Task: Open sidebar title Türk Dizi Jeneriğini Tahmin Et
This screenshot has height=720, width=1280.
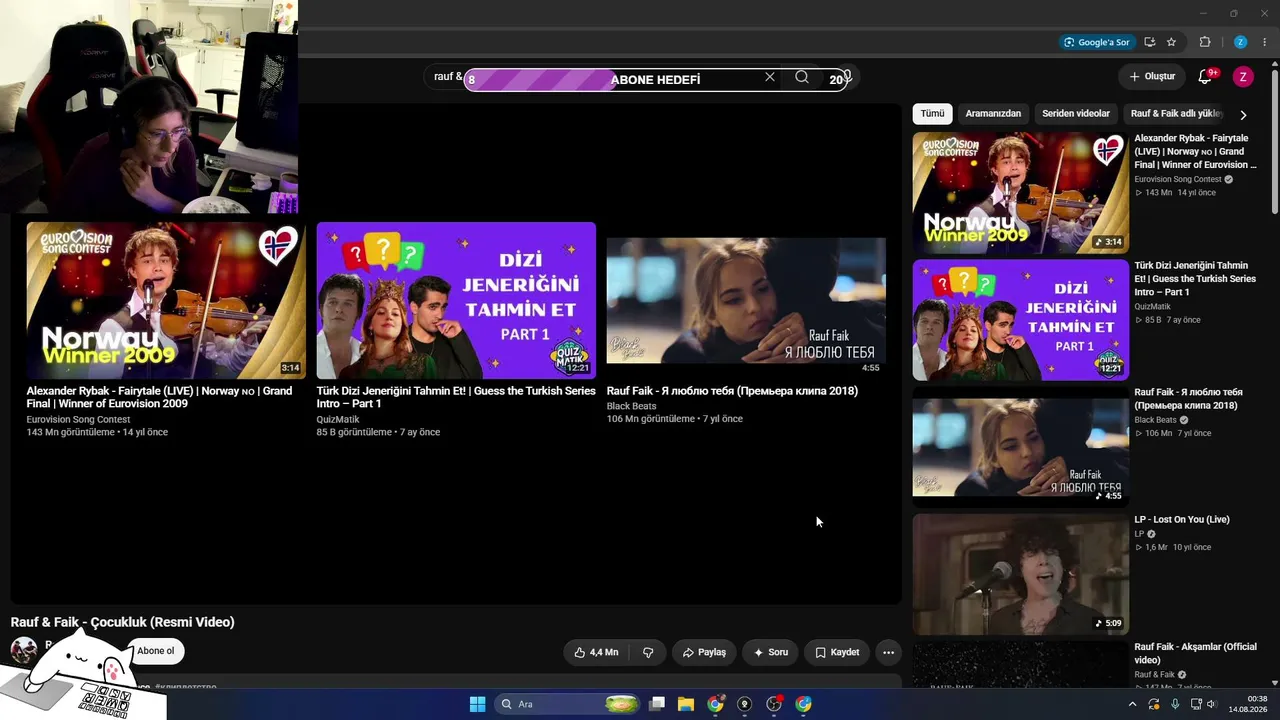Action: (x=1195, y=278)
